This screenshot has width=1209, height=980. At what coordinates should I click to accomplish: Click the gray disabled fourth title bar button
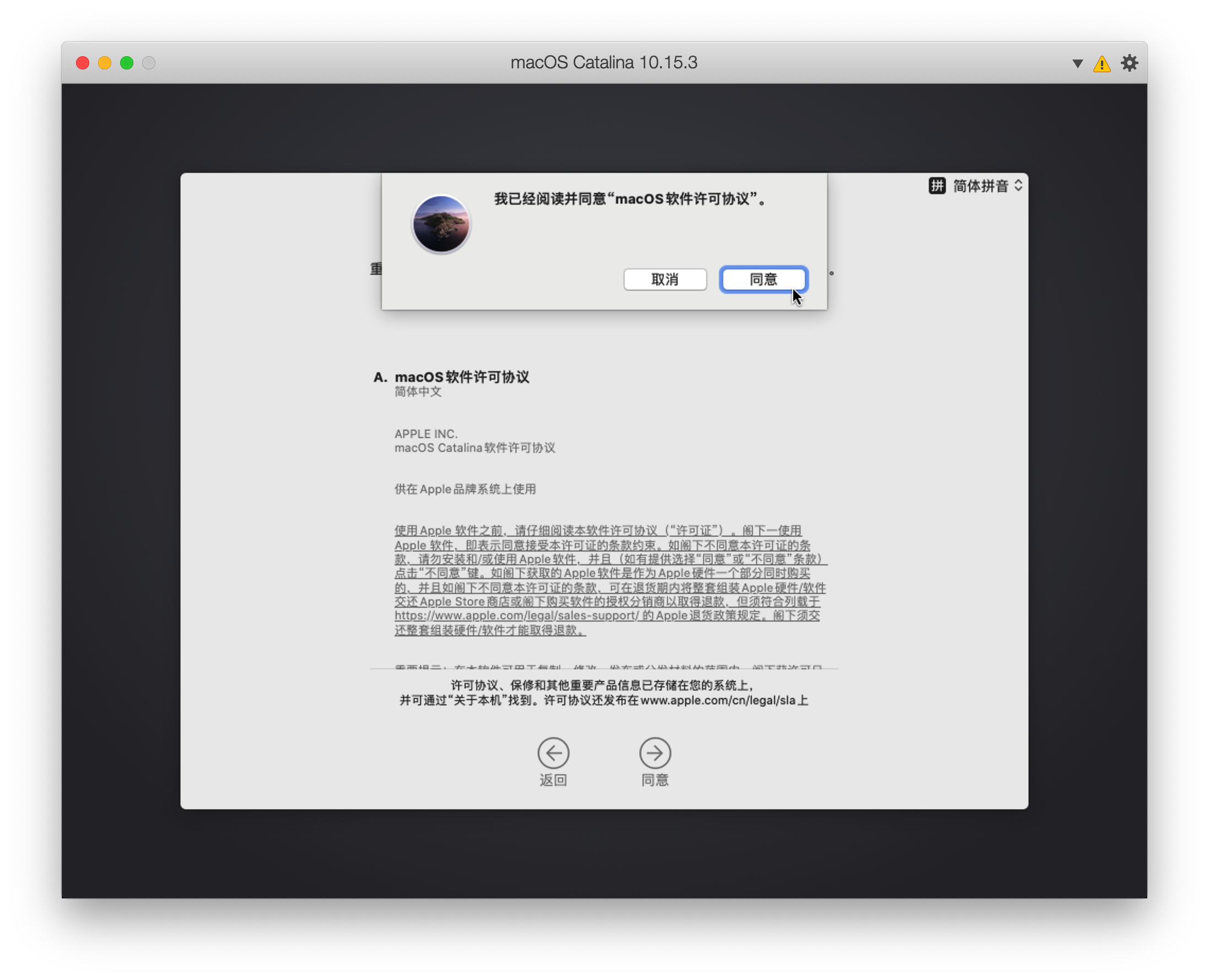coord(149,63)
